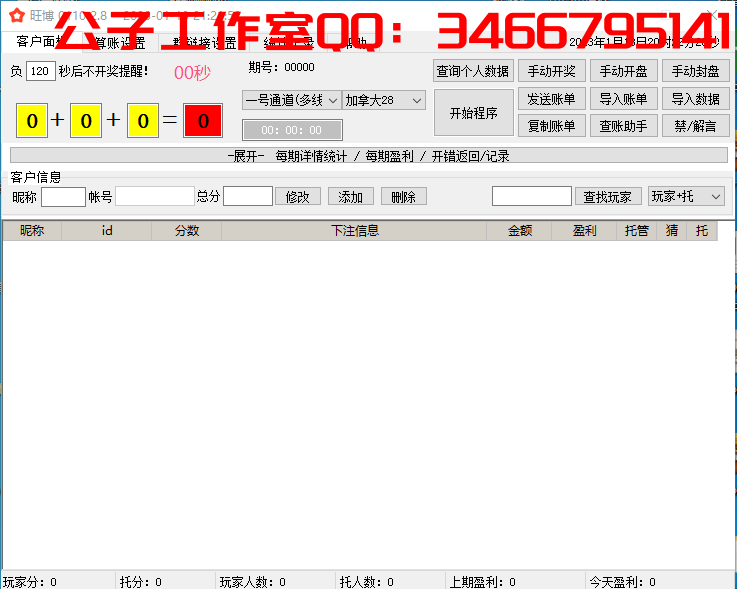Start the program with 开始程序
This screenshot has width=737, height=589.
473,113
